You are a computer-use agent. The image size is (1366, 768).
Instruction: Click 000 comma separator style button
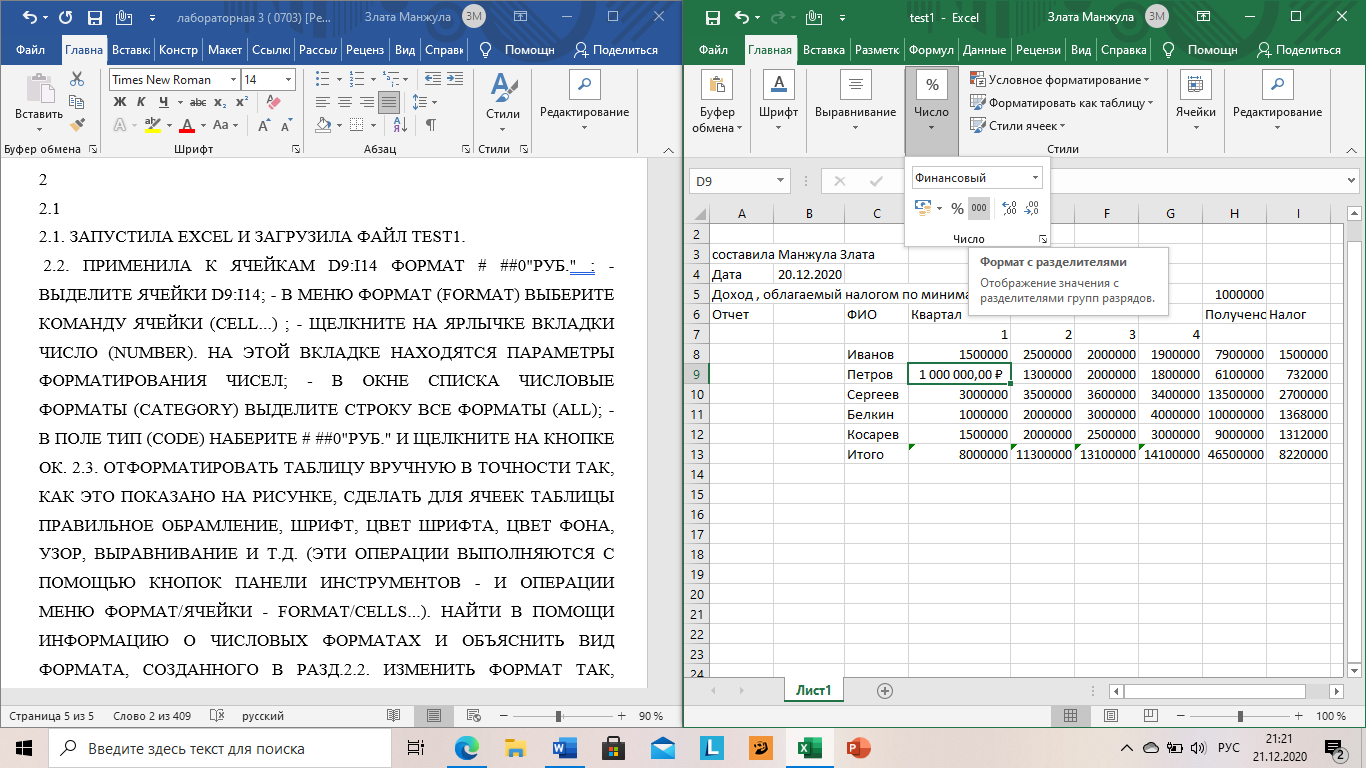tap(979, 208)
